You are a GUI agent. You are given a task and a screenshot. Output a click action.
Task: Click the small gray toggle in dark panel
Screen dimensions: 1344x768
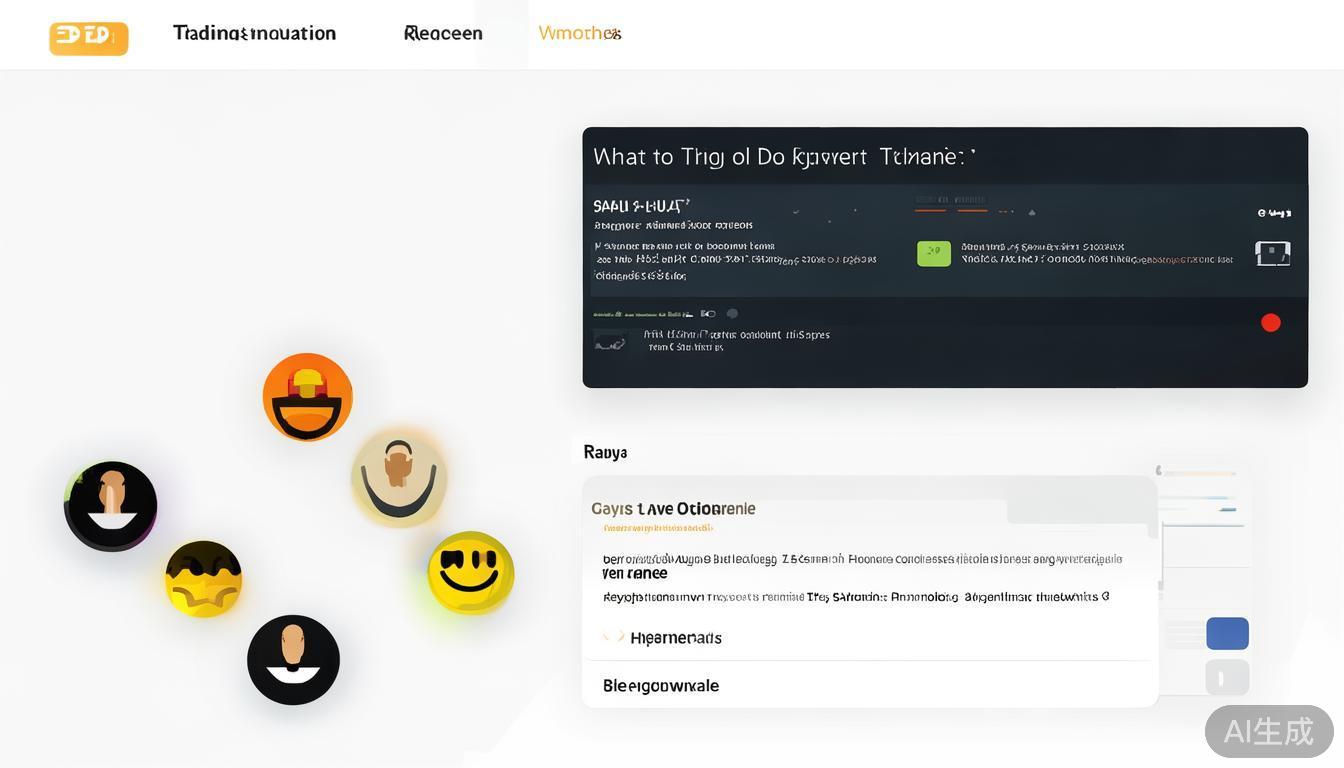pyautogui.click(x=731, y=314)
